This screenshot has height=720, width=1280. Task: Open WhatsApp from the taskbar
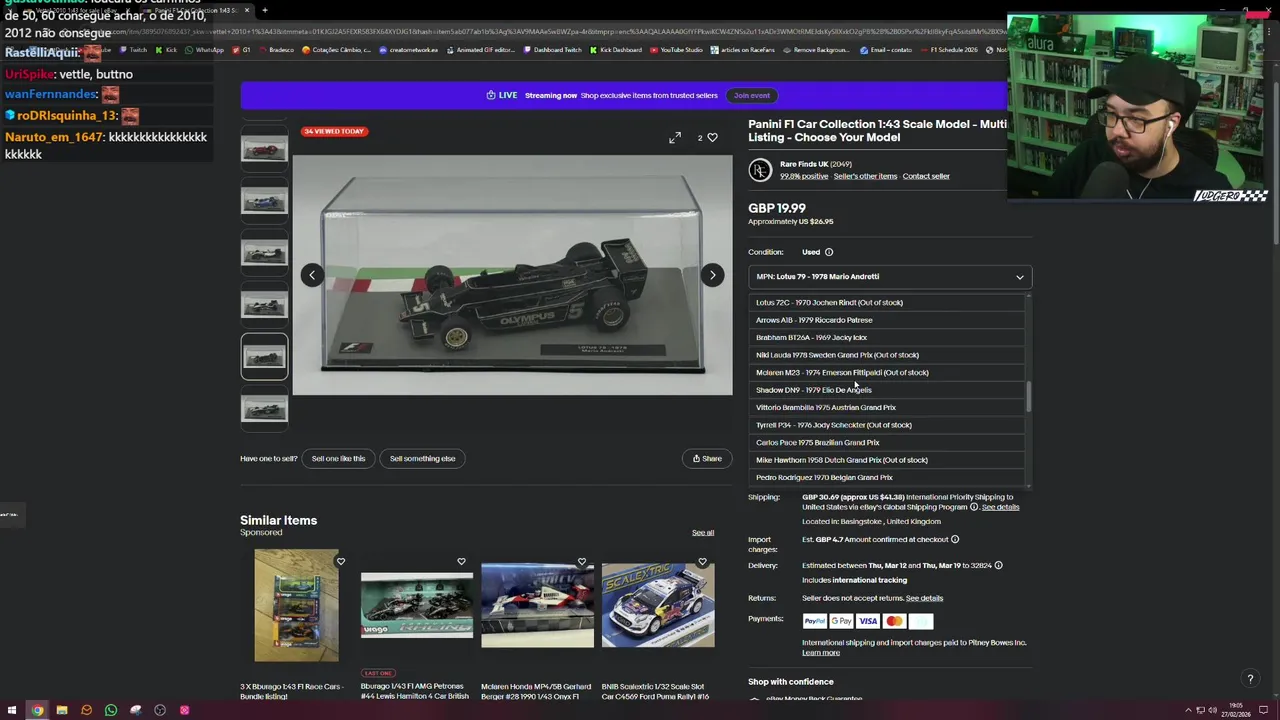point(111,710)
